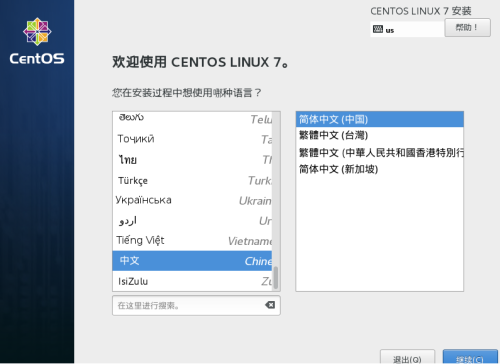Select IsiZulu in the language list
Screen dimensions: 500x364
192,281
